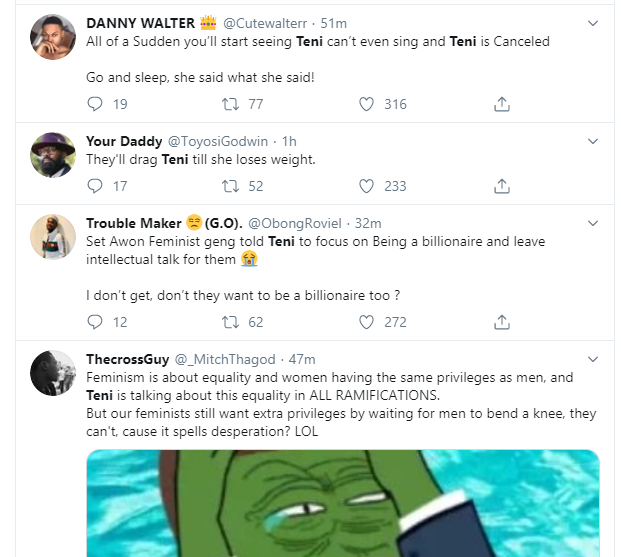Retweet DANNY WALTER's Teni tweet
The width and height of the screenshot is (621, 557).
[229, 104]
